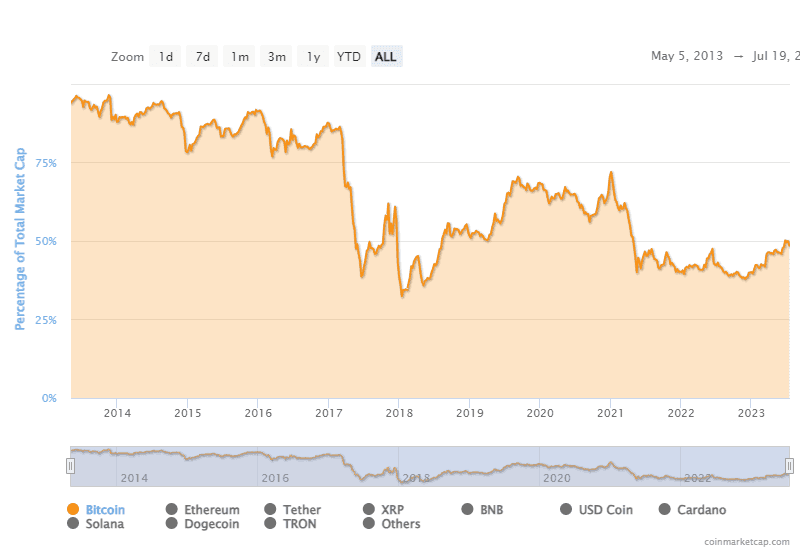Click the Solana legend circle
800x550 pixels.
(72, 524)
